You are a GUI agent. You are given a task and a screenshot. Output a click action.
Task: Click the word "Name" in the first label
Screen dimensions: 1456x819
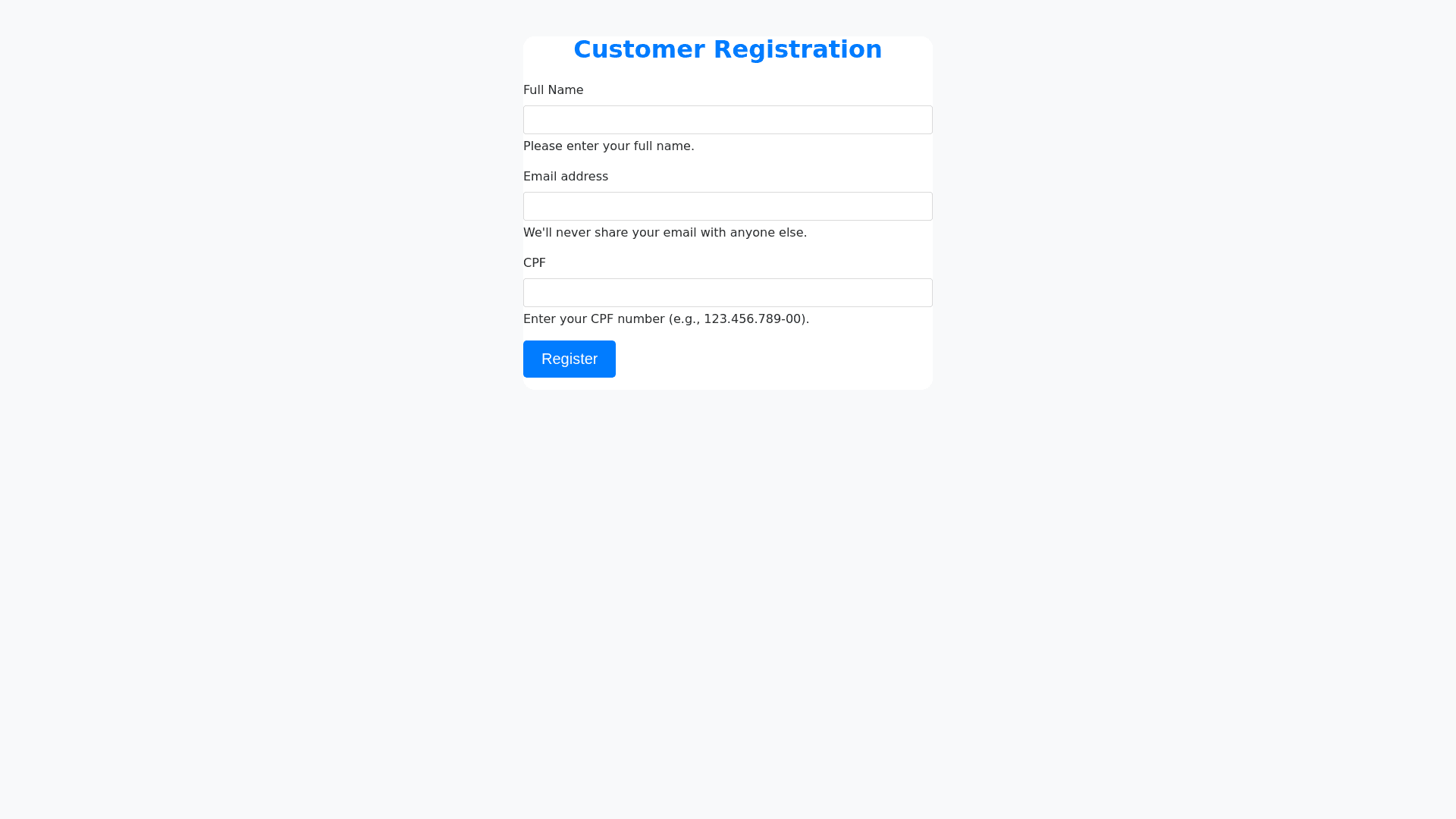click(566, 90)
